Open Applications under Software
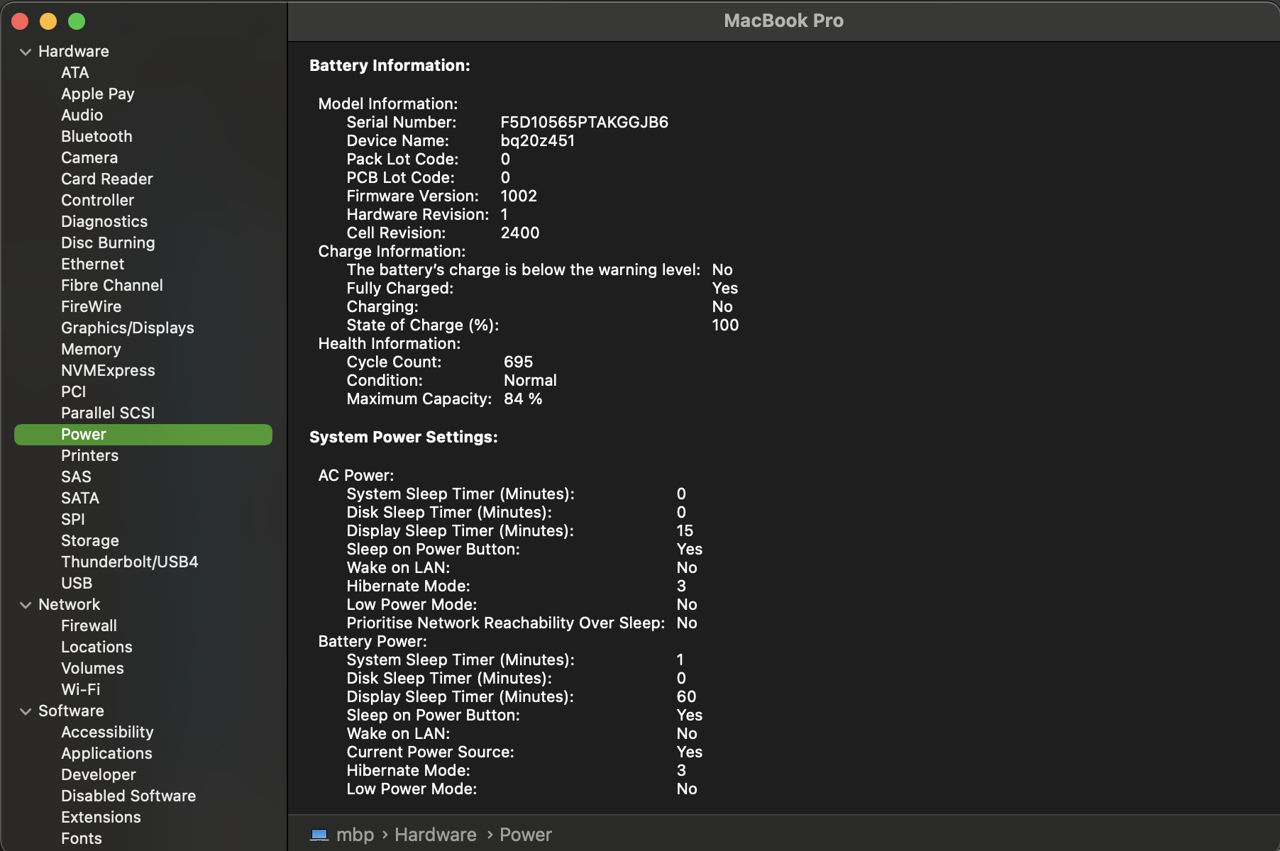 coord(107,753)
